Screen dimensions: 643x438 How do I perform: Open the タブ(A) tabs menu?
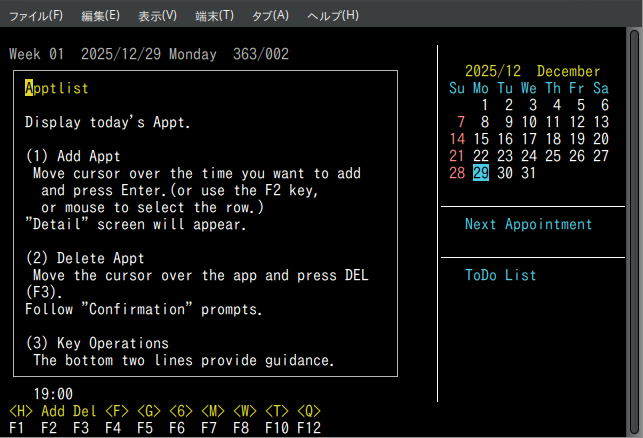coord(270,15)
